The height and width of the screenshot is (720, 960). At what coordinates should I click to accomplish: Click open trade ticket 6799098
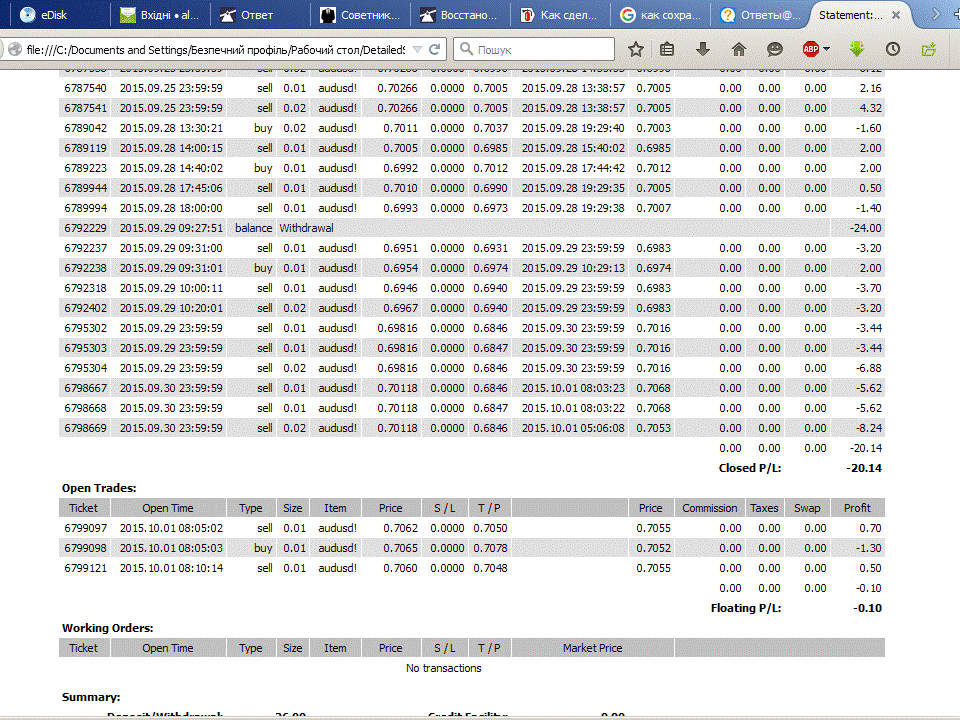pyautogui.click(x=85, y=548)
